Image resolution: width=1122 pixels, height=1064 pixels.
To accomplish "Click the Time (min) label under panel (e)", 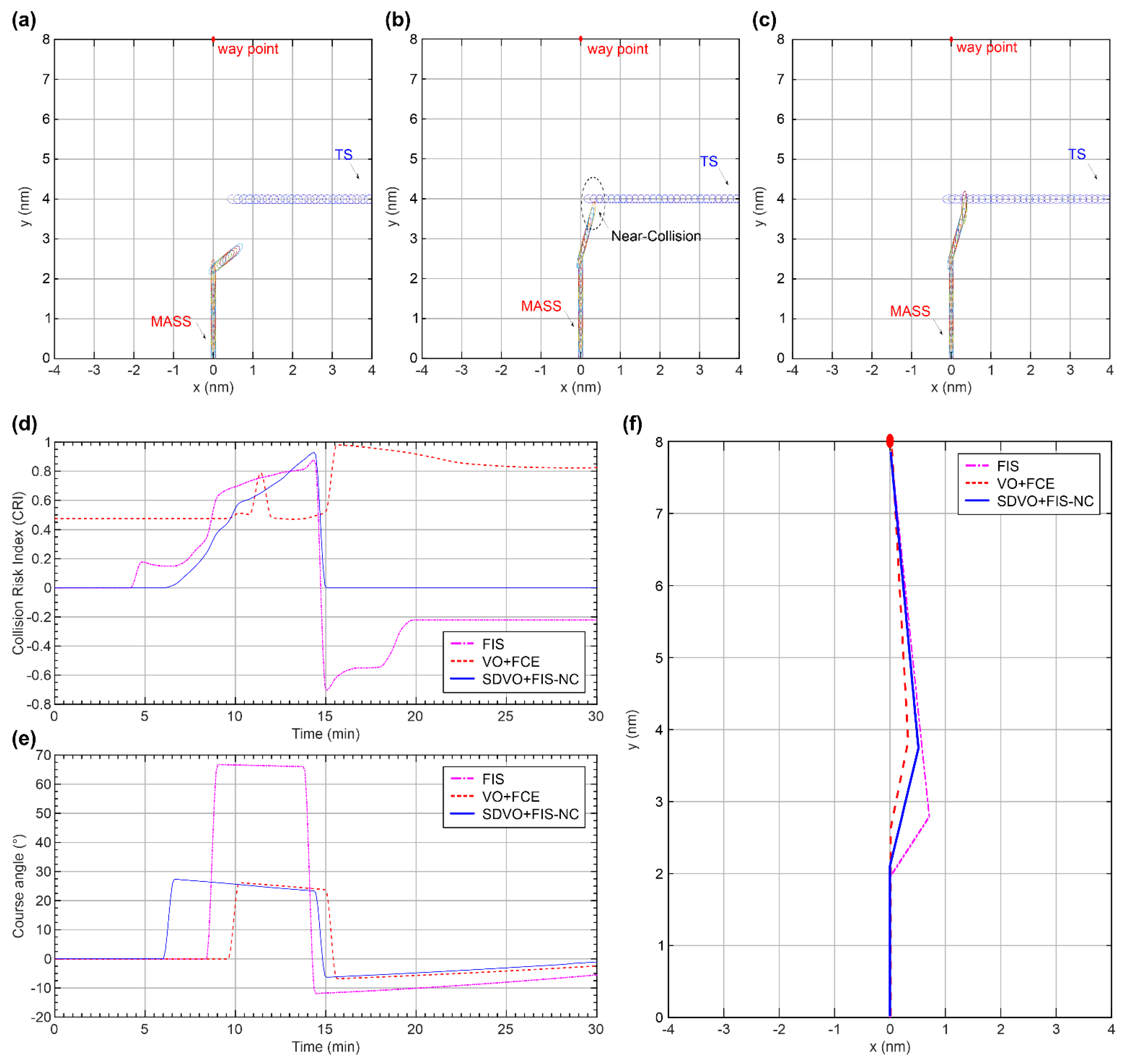I will click(x=326, y=1047).
